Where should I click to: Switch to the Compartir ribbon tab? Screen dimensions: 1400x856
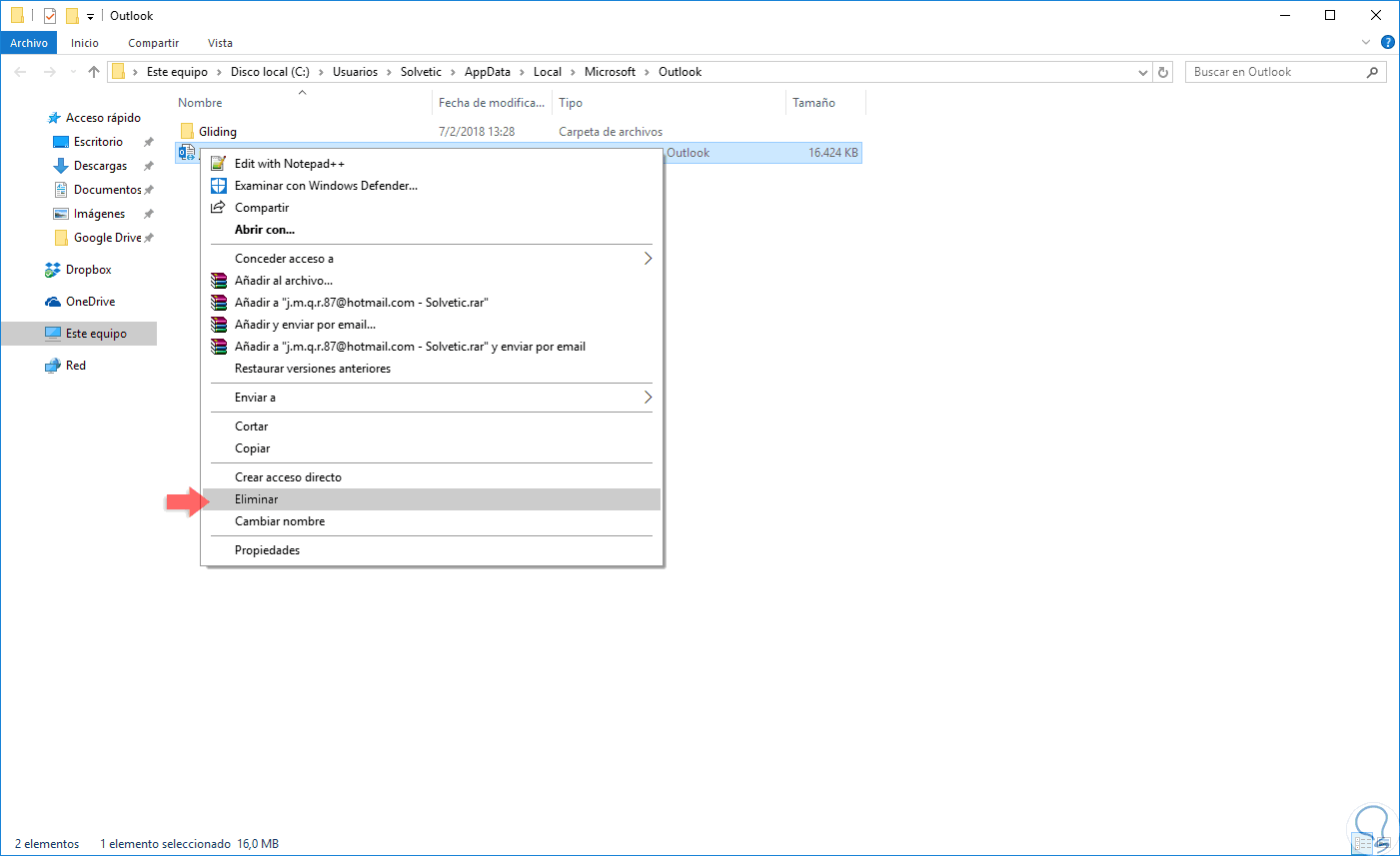[153, 43]
